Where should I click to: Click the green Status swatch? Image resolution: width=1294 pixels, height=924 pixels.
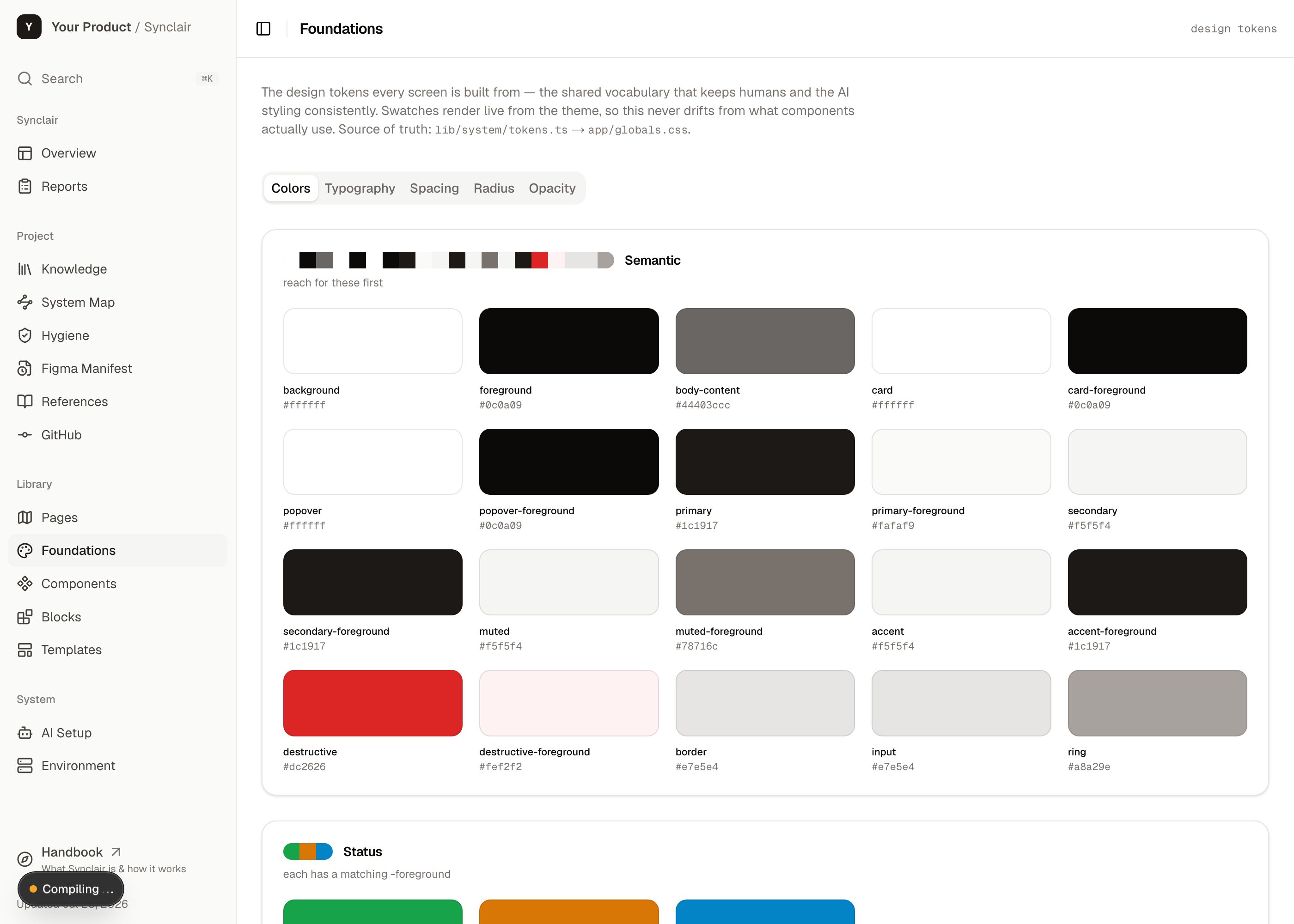click(x=373, y=912)
